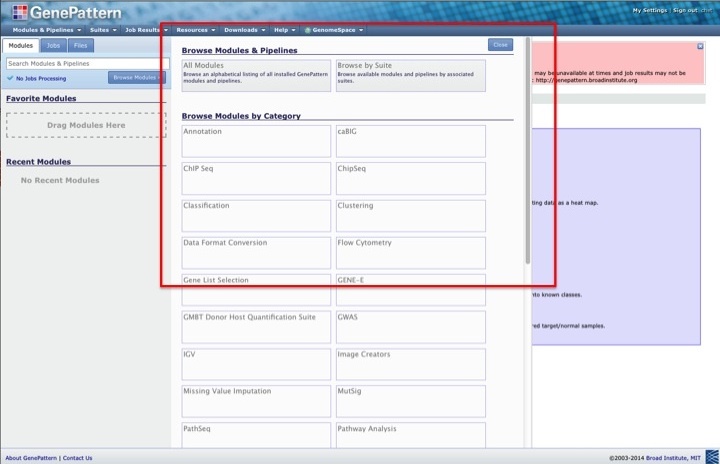Open the Help menu
The height and width of the screenshot is (464, 720).
(285, 30)
